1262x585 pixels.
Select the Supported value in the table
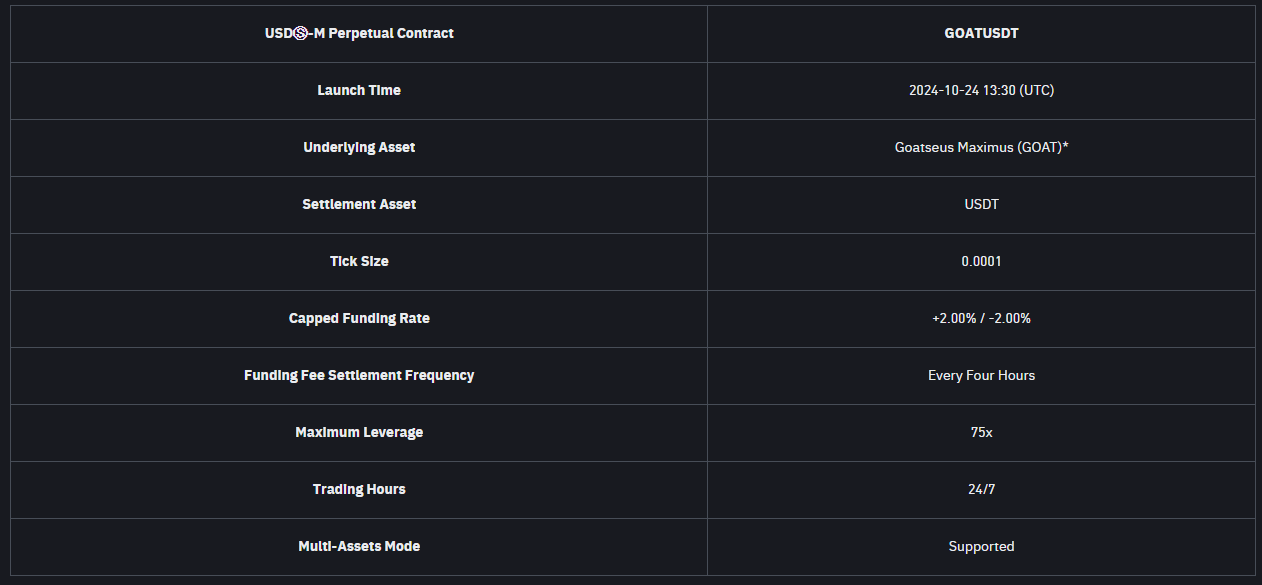tap(981, 546)
